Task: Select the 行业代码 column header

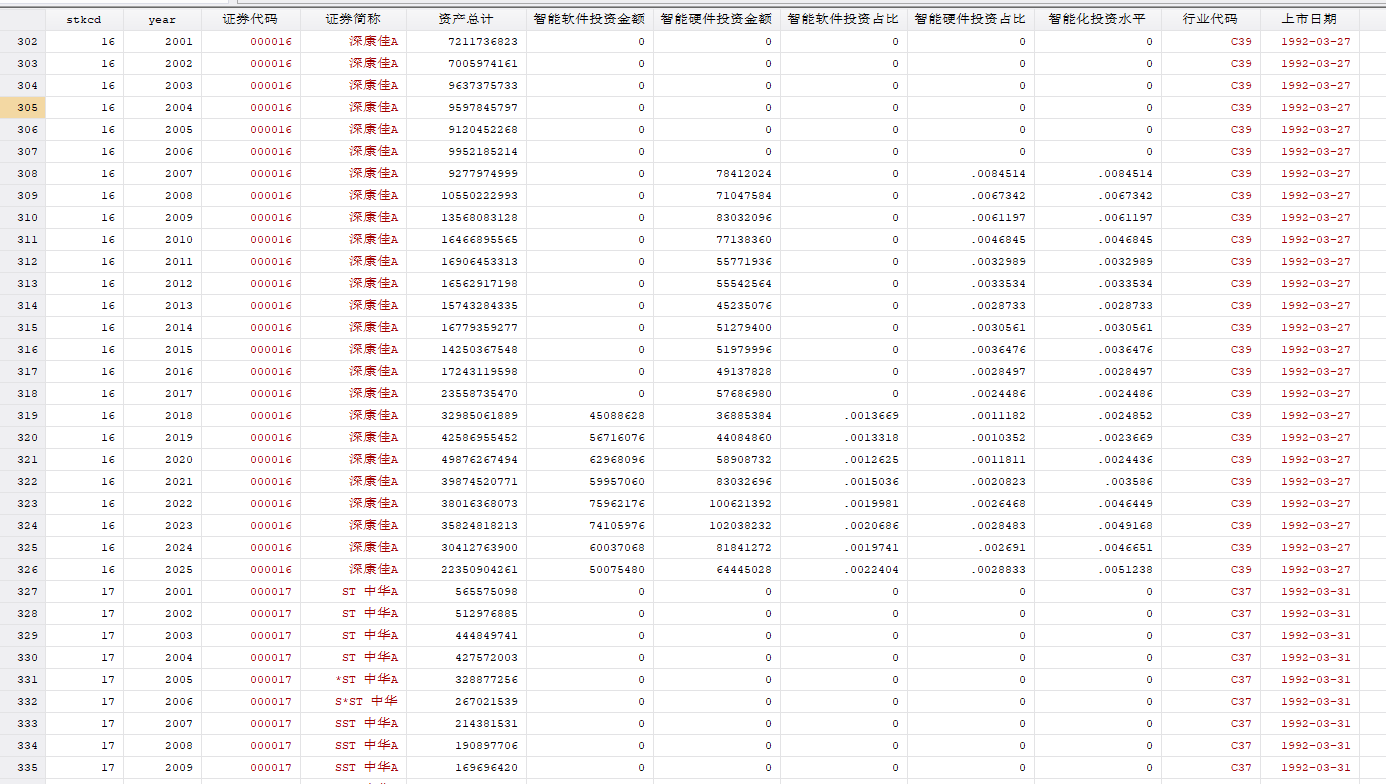Action: coord(1210,19)
